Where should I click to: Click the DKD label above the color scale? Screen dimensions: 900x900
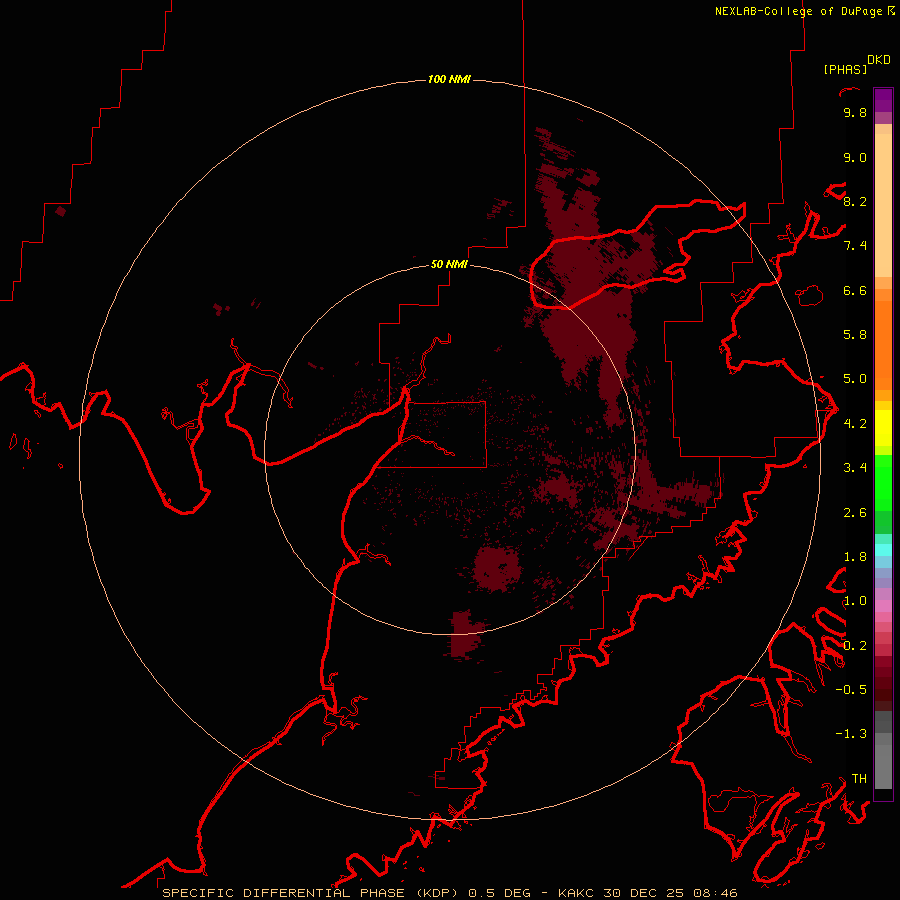pyautogui.click(x=879, y=60)
